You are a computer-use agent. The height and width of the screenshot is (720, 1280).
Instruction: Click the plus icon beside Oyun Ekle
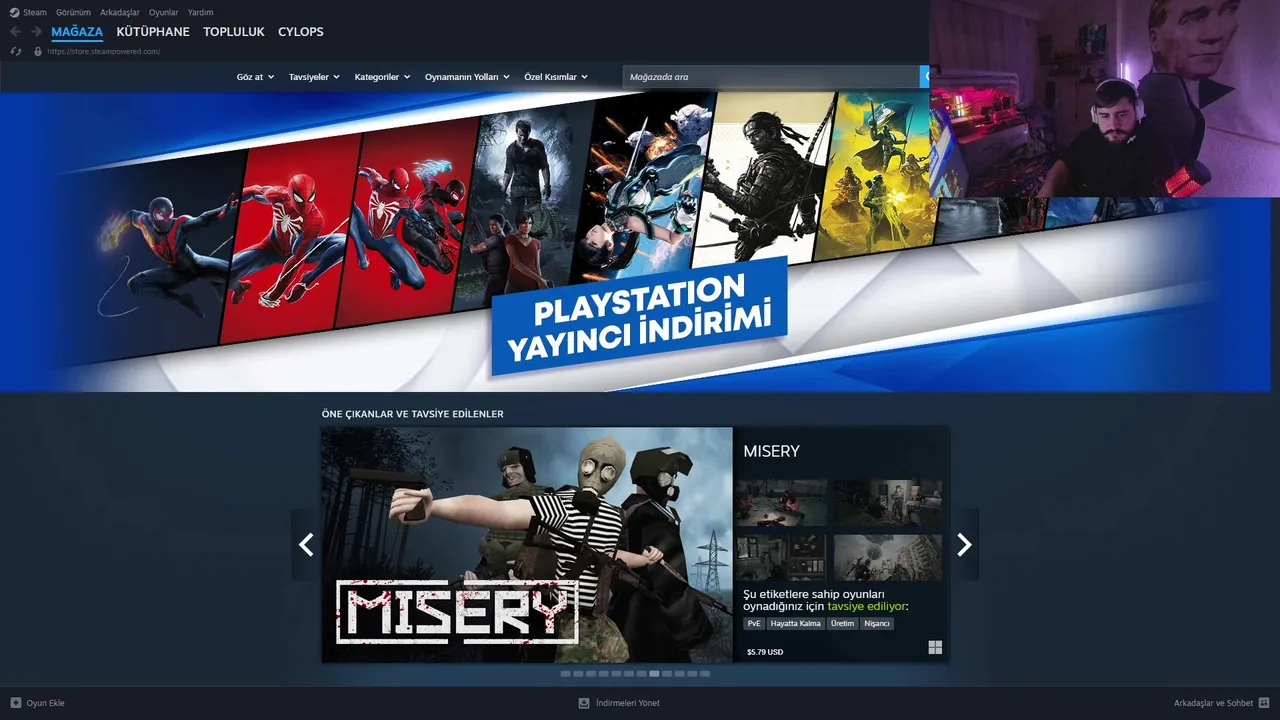[x=15, y=703]
